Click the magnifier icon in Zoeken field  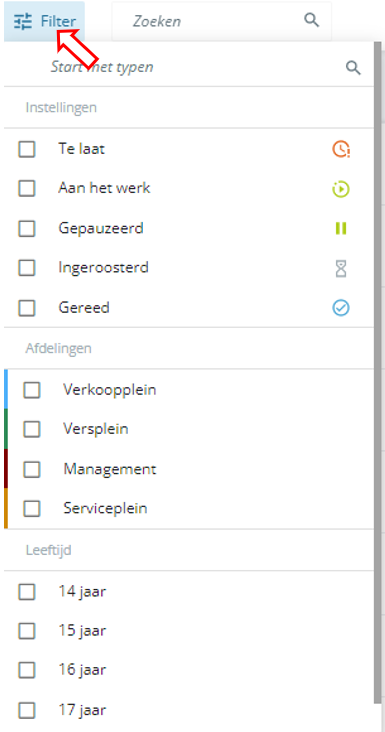tap(312, 20)
